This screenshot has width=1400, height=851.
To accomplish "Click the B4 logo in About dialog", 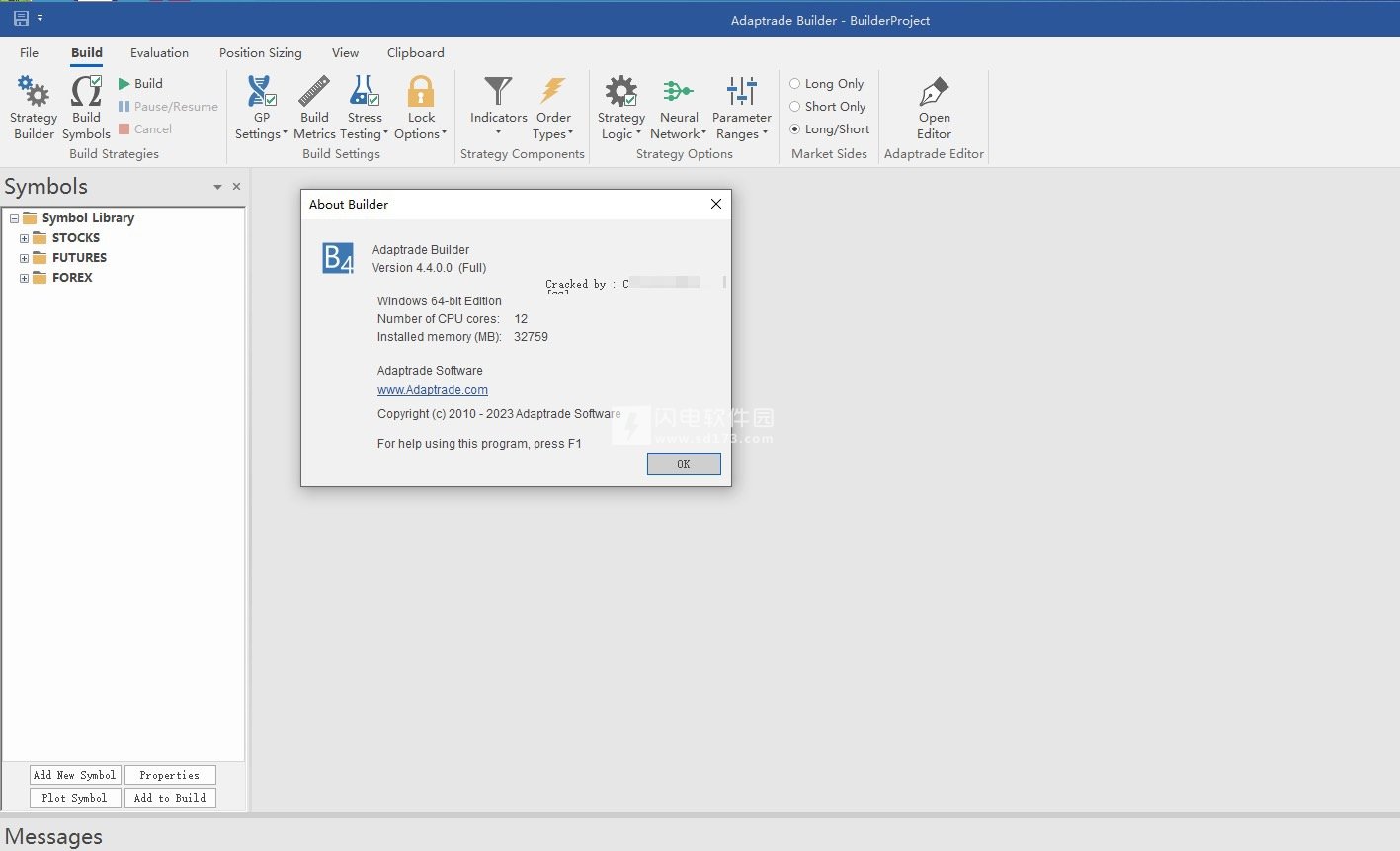I will point(338,258).
